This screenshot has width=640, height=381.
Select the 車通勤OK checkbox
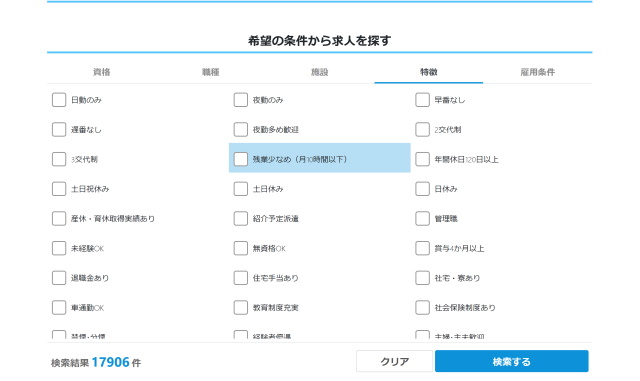coord(59,307)
